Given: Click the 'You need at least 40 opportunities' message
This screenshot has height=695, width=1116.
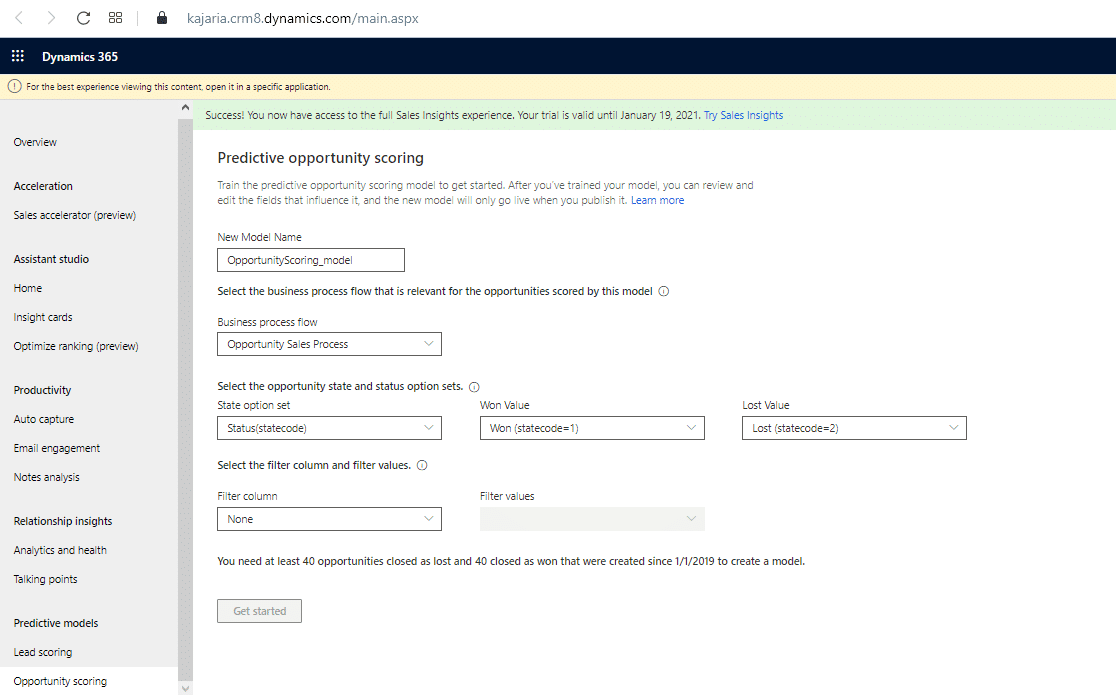Looking at the screenshot, I should tap(511, 562).
